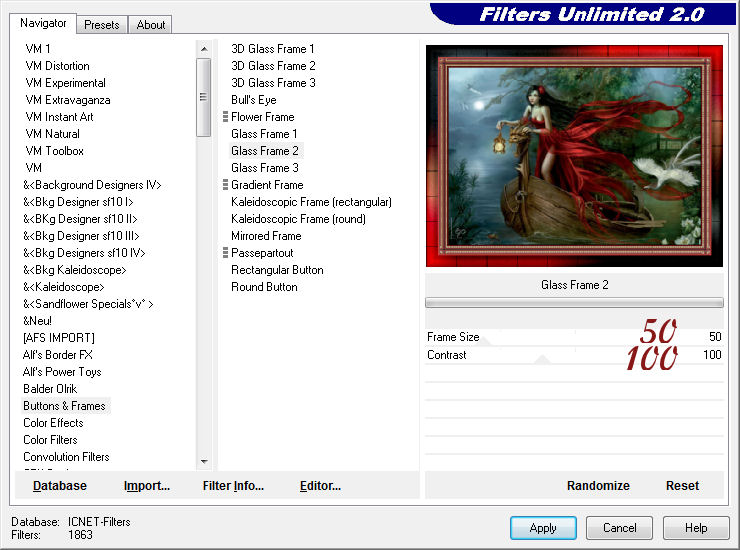
Task: Select the &<Kaleidoscope> category
Action: click(63, 287)
